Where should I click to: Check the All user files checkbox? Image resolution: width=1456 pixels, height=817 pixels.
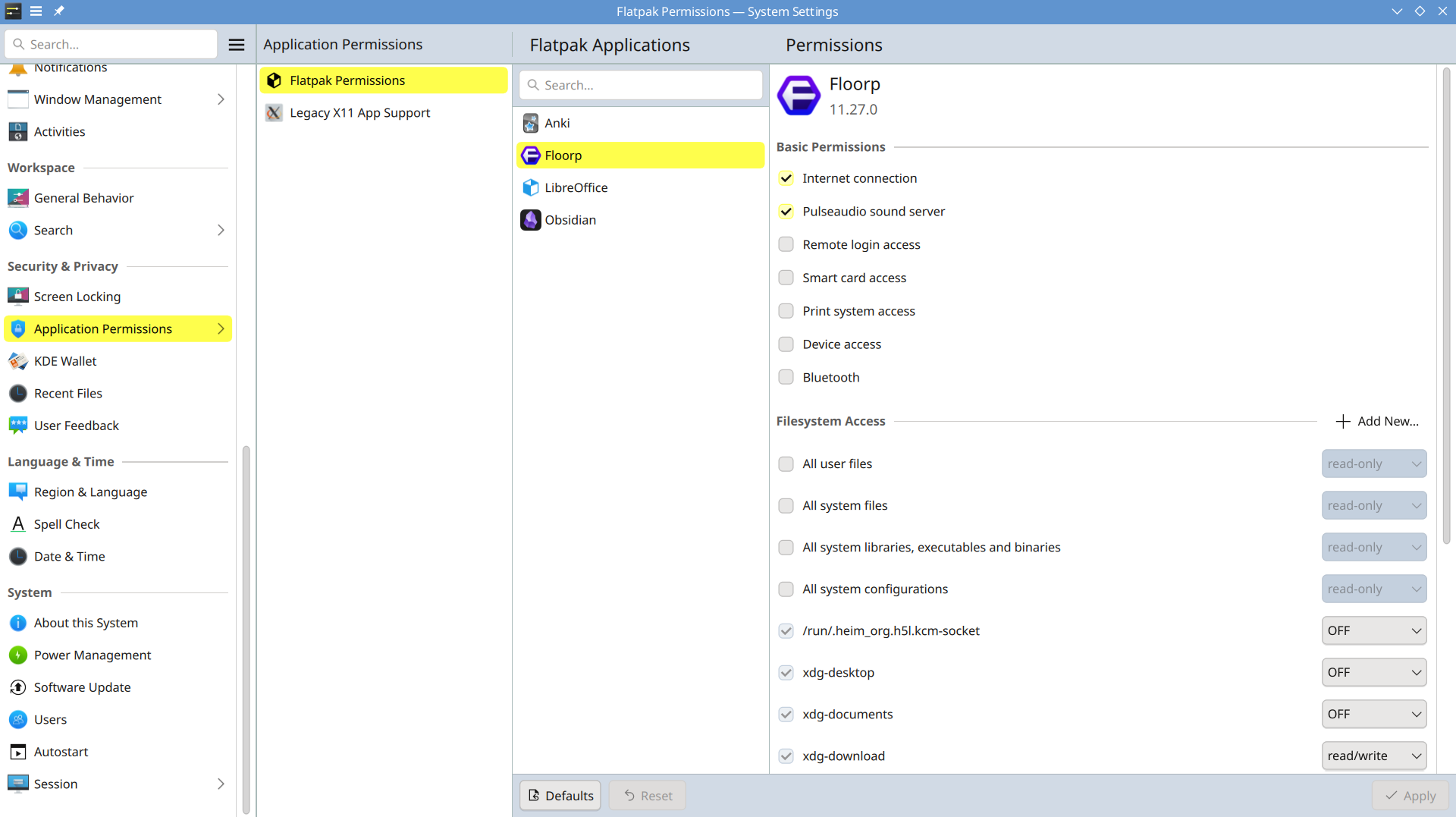click(786, 463)
